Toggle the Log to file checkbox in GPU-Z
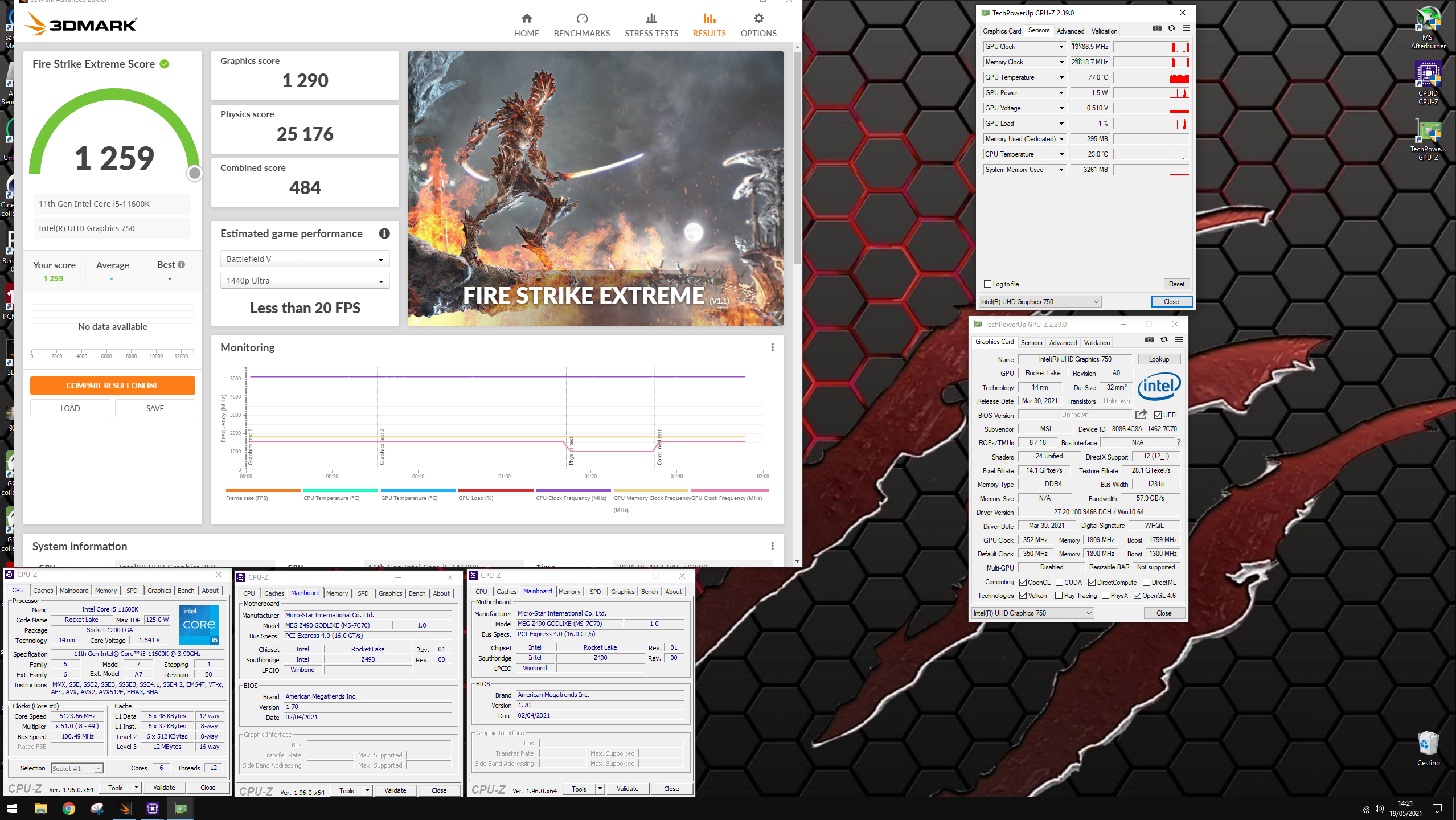The height and width of the screenshot is (820, 1456). [x=988, y=284]
